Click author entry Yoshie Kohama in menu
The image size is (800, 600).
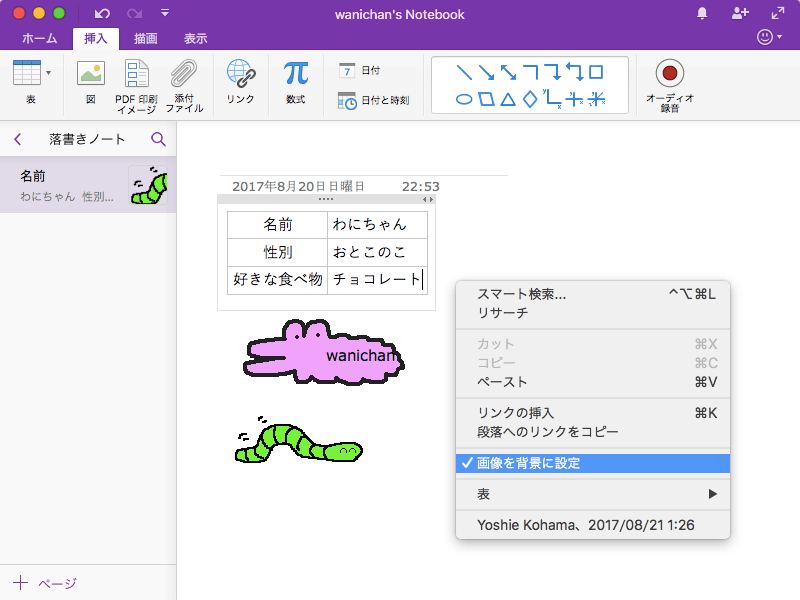click(x=593, y=525)
